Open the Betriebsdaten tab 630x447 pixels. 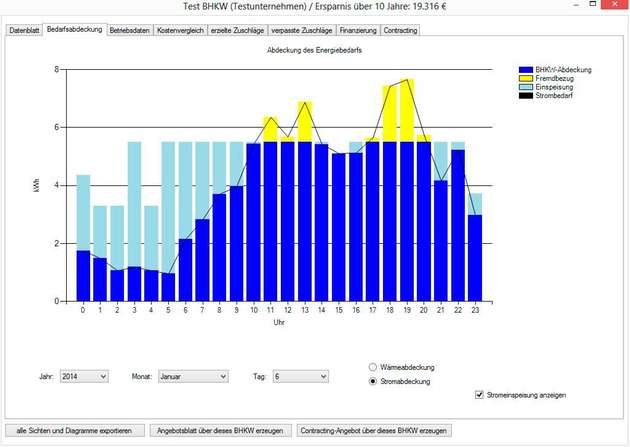point(129,31)
